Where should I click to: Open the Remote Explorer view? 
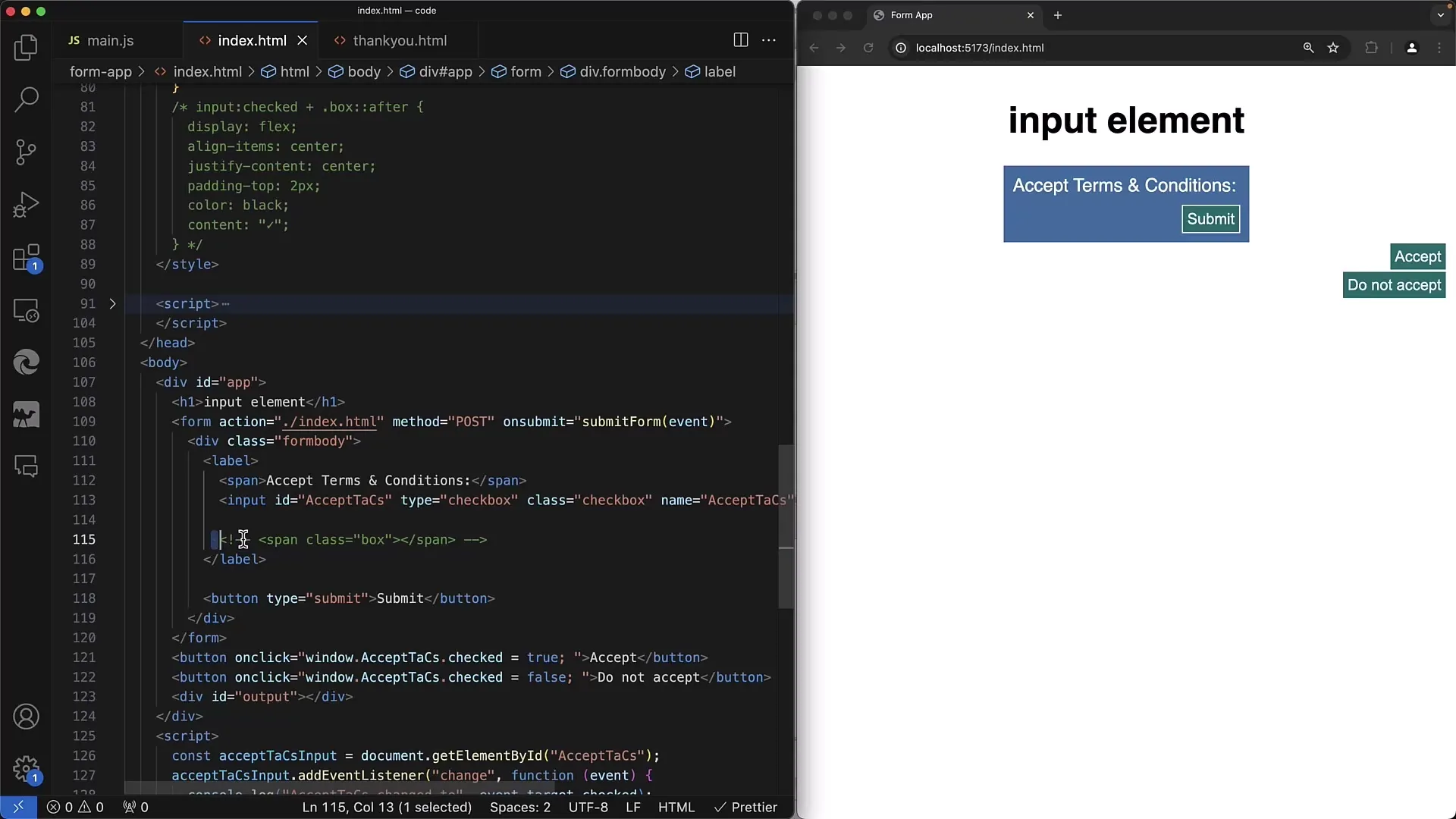26,310
